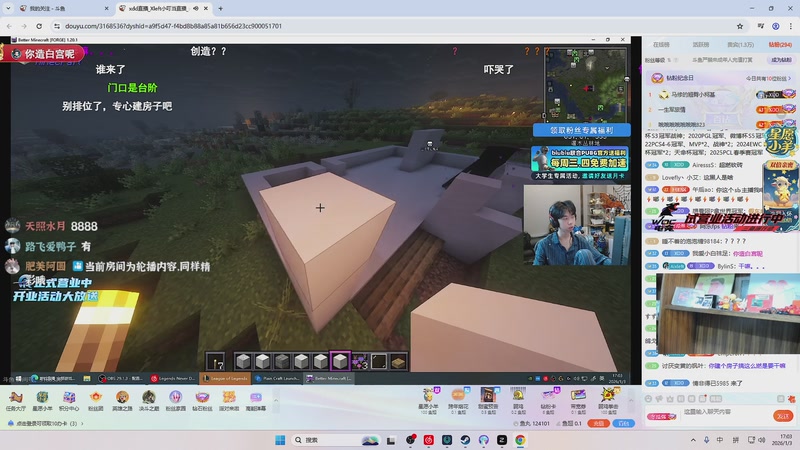The image size is (800, 450).
Task: Bookmark this page with the star icon
Action: (x=740, y=26)
